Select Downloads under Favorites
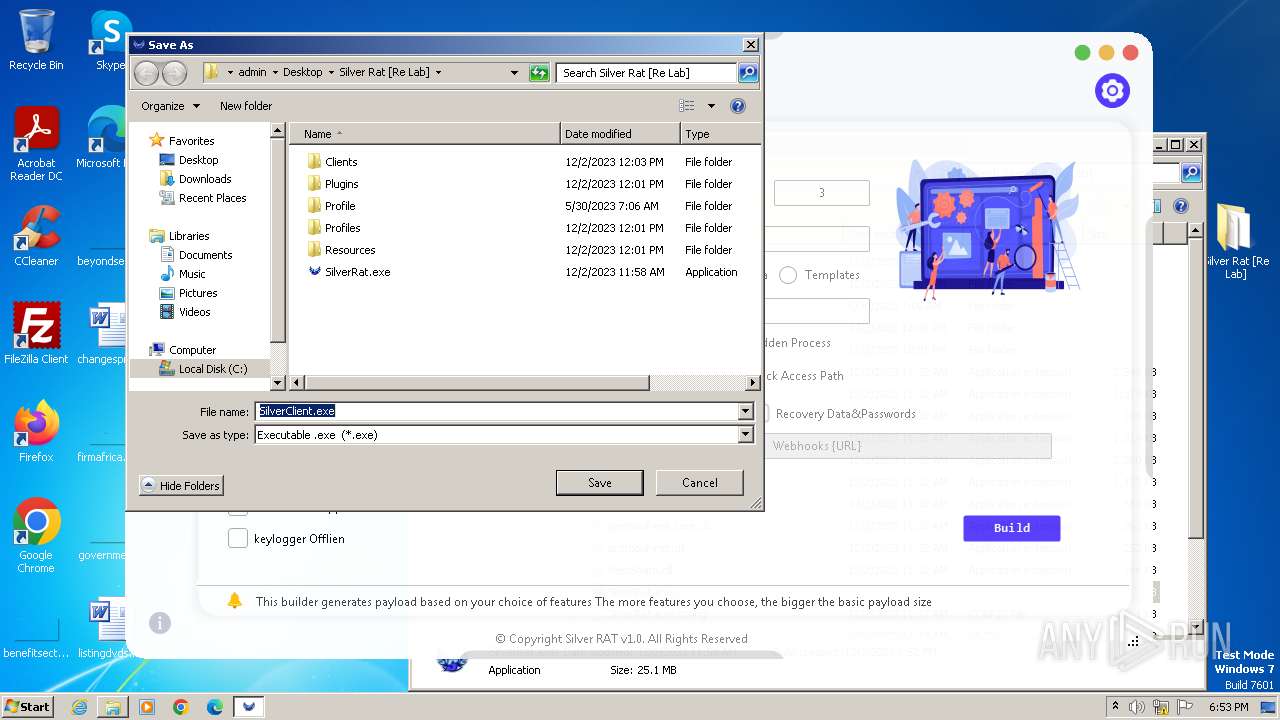This screenshot has width=1280, height=720. pyautogui.click(x=204, y=179)
